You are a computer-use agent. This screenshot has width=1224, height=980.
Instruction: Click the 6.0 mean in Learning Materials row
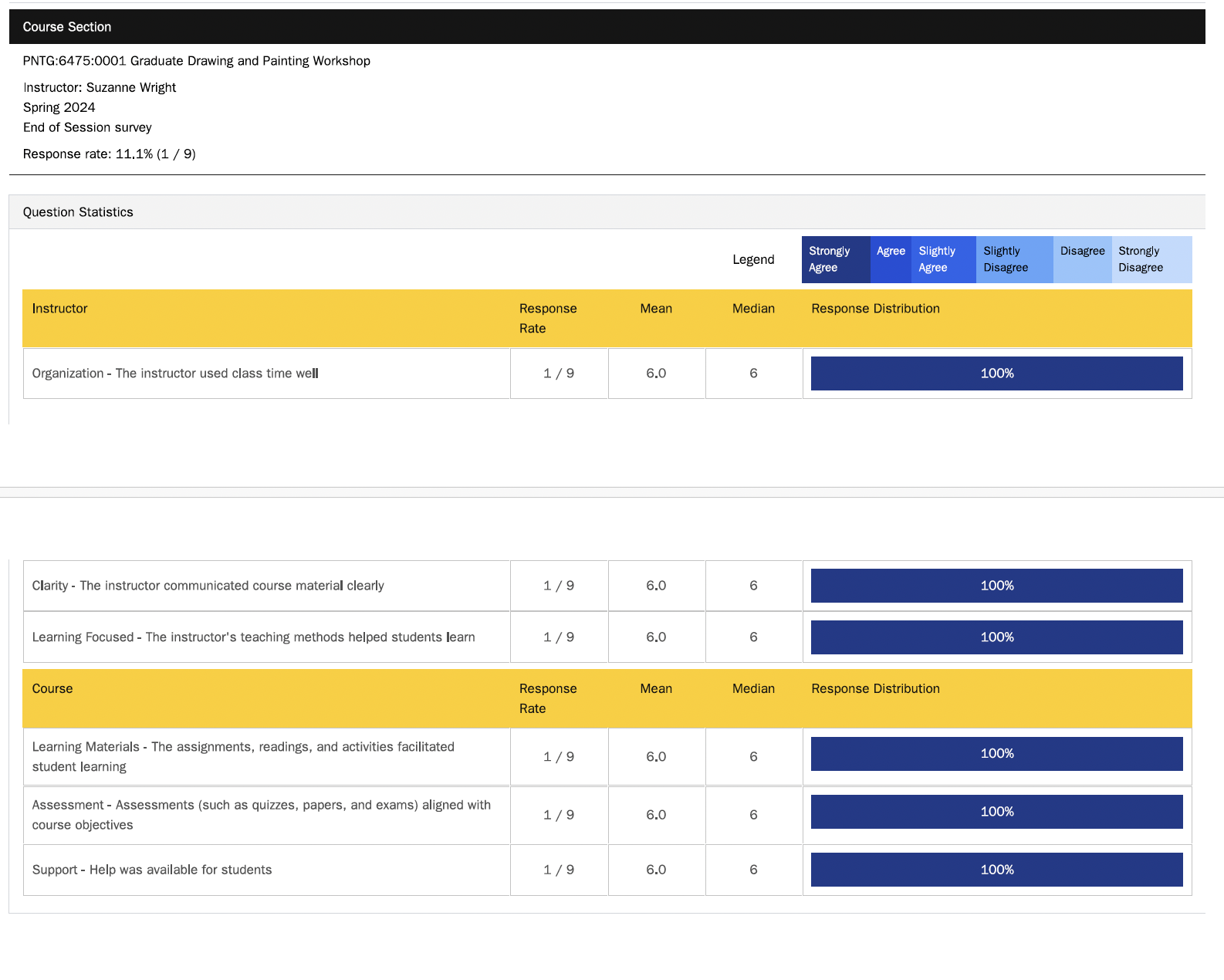pos(656,757)
